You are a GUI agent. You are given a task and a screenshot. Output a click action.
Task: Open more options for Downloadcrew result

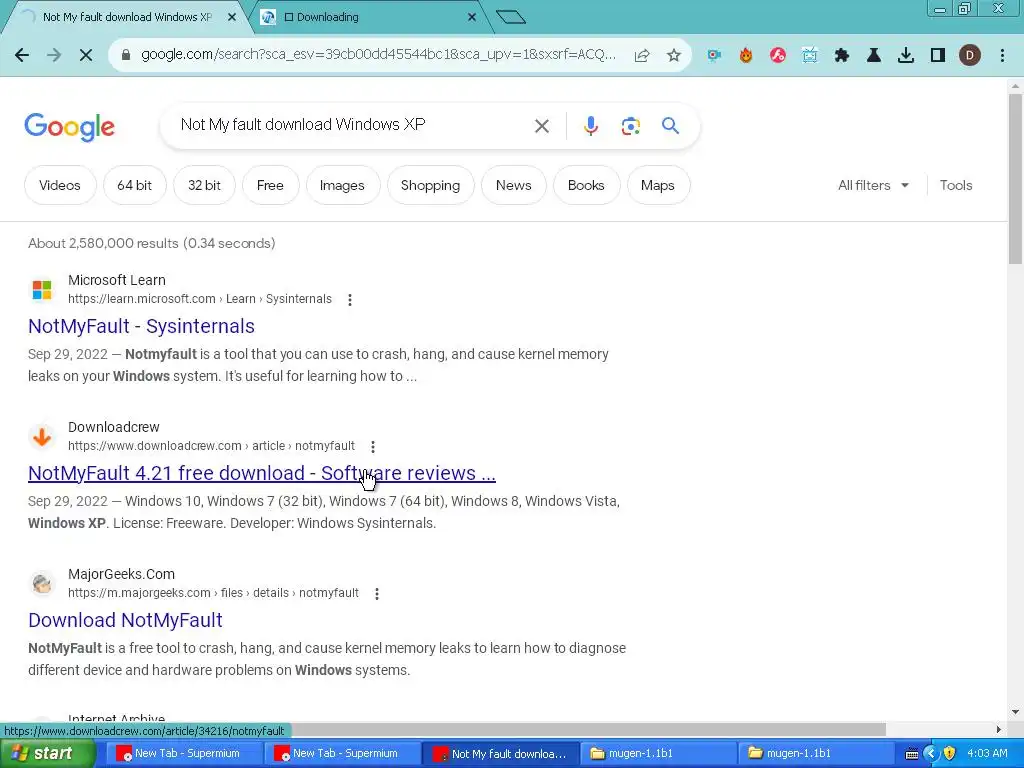(373, 447)
